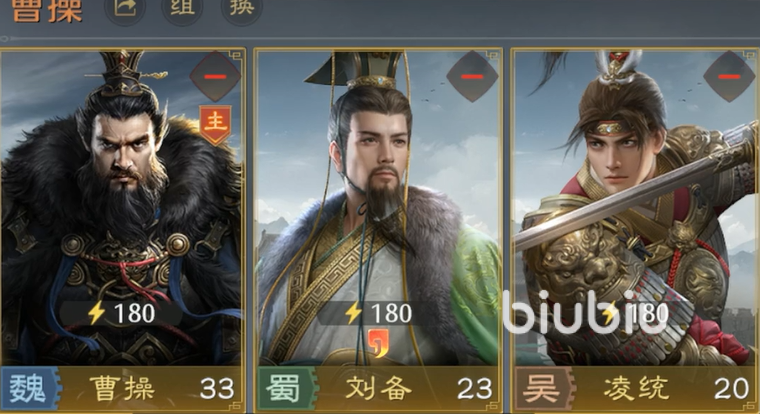This screenshot has width=760, height=414.
Task: Remove 刘备 with the red minus icon
Action: [x=472, y=76]
